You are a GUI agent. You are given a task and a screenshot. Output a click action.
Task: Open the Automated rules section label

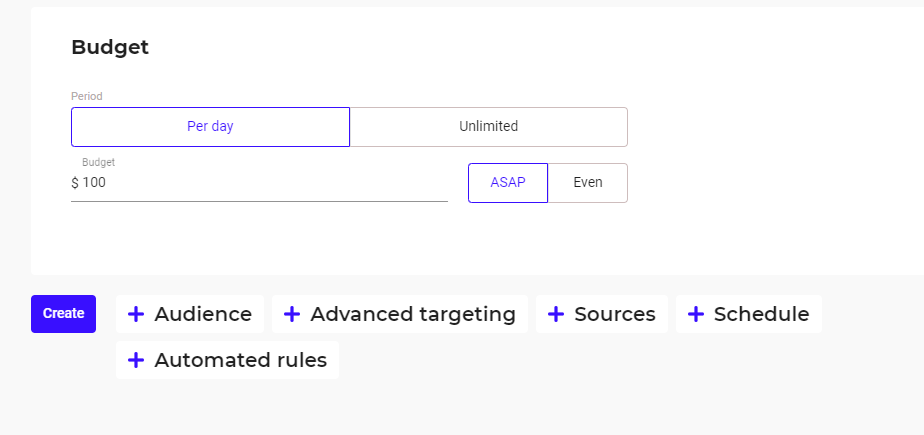tap(240, 360)
